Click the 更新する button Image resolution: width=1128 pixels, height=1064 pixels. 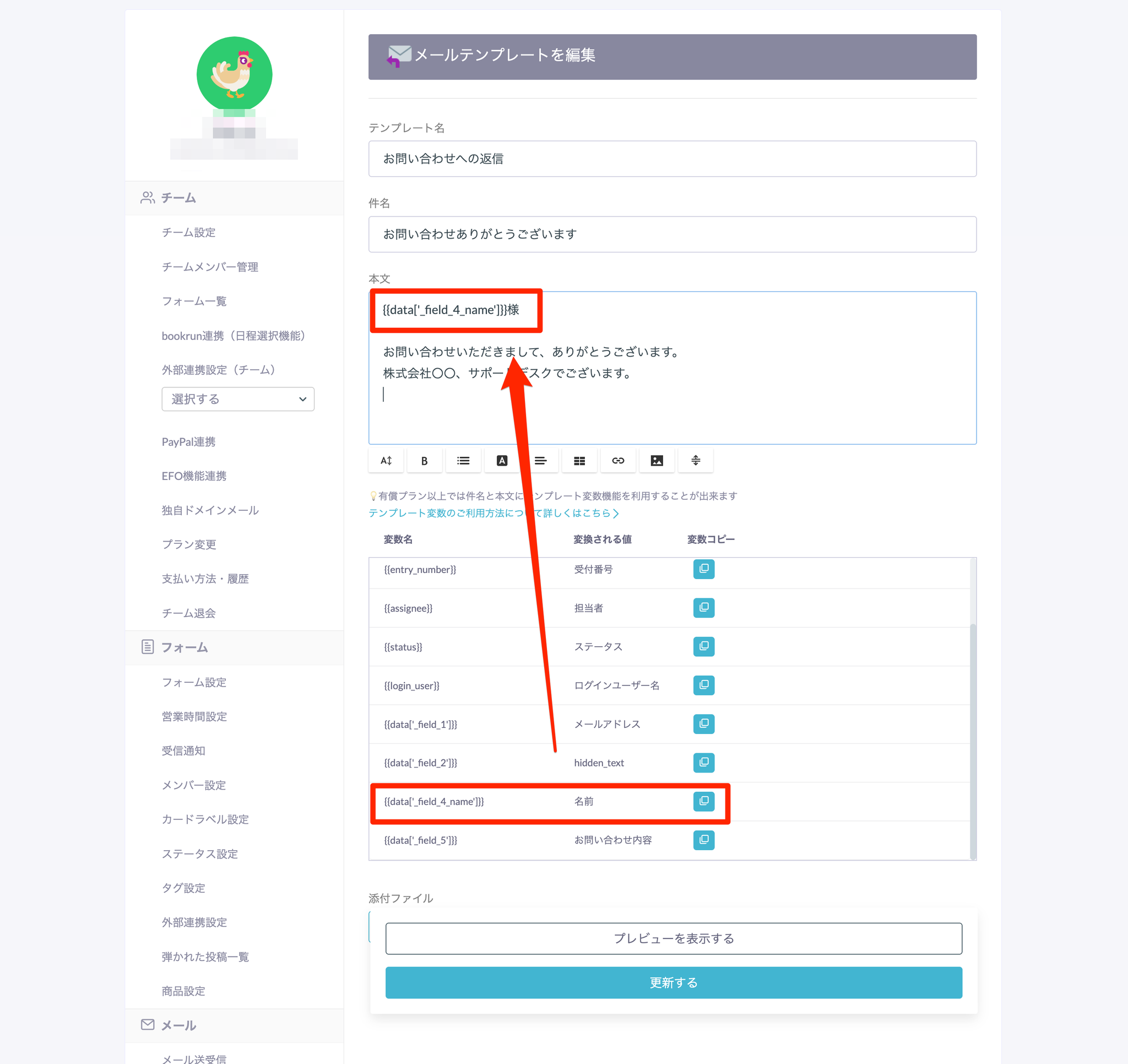[x=674, y=983]
